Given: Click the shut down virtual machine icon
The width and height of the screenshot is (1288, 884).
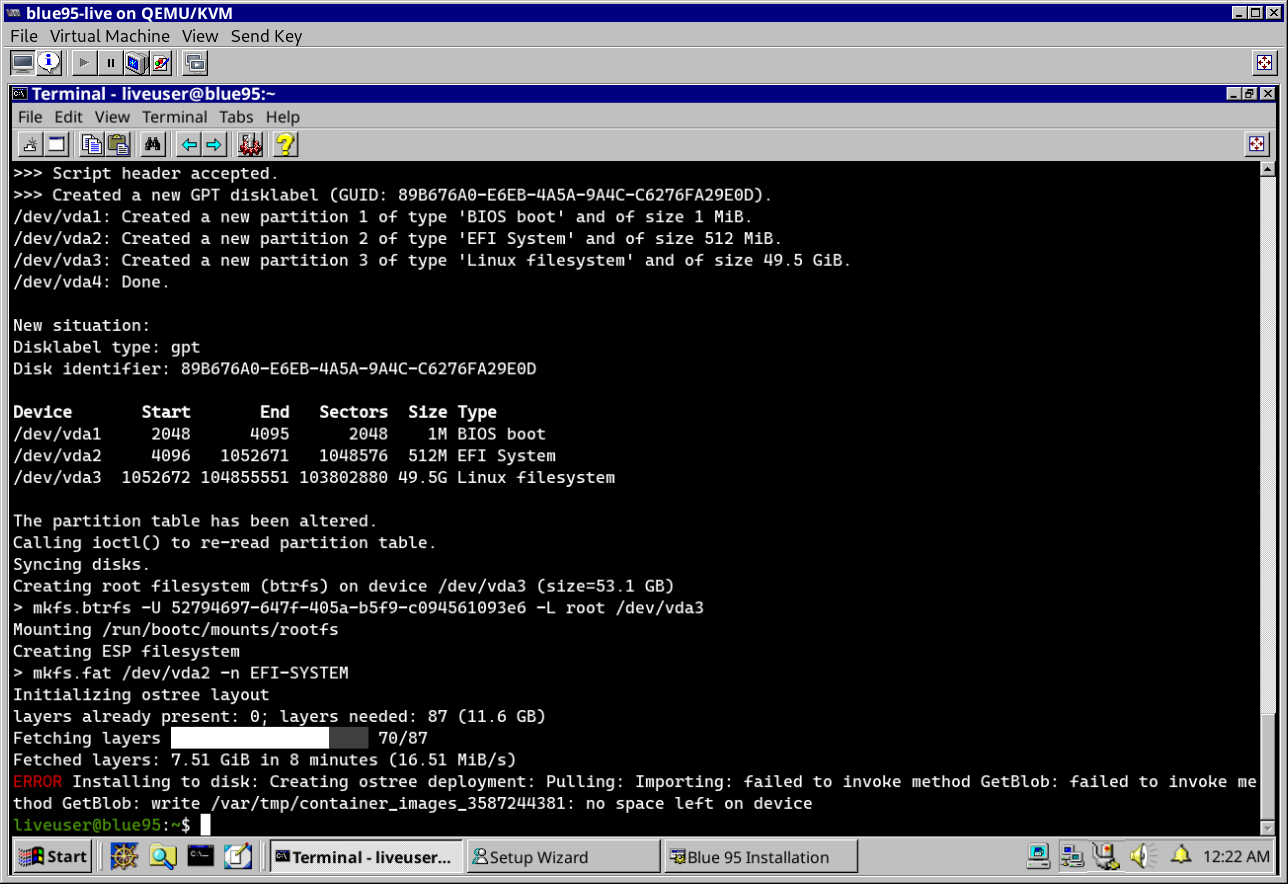Looking at the screenshot, I should (135, 63).
